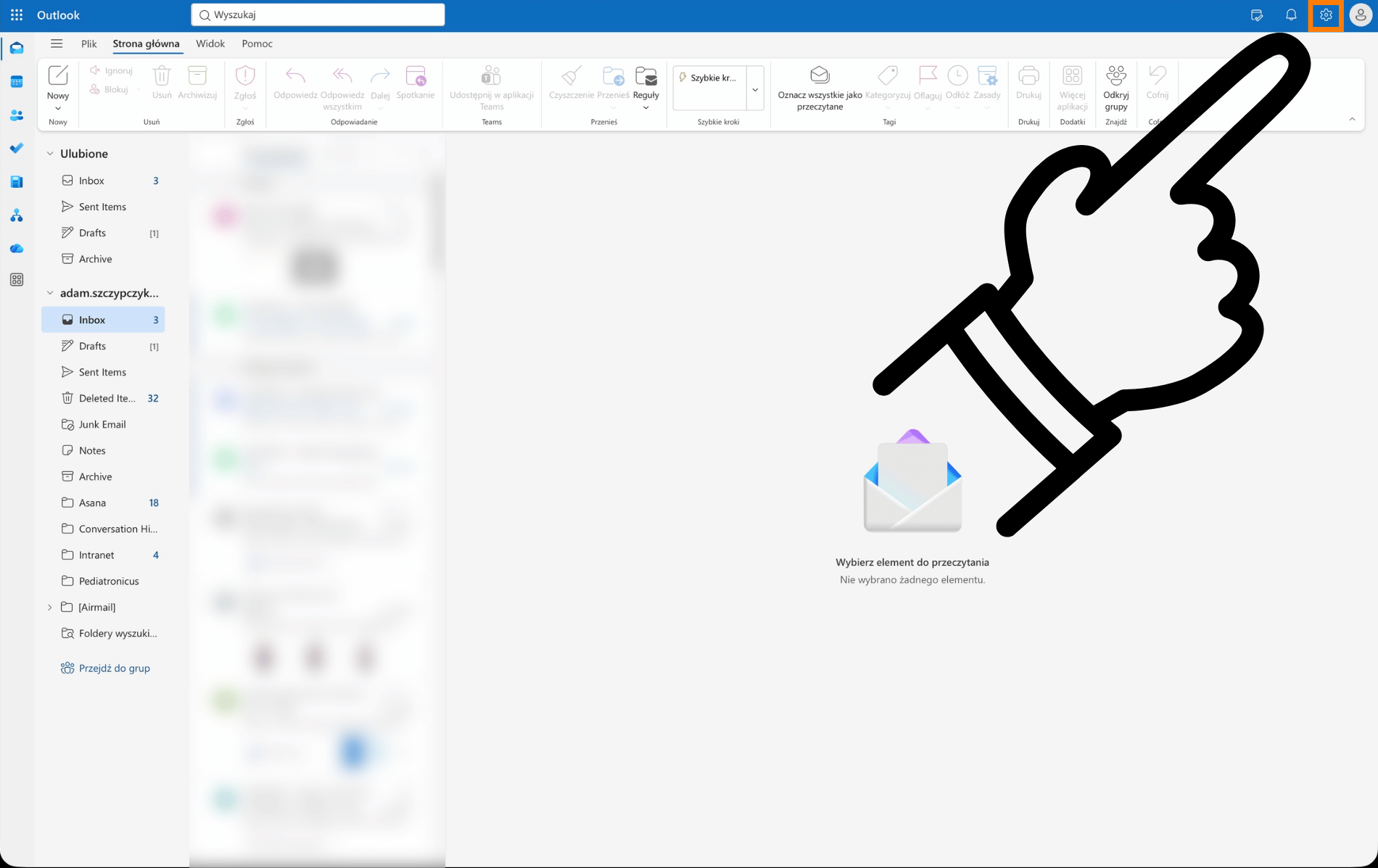
Task: Open Drafts under Ulubione
Action: coord(103,233)
